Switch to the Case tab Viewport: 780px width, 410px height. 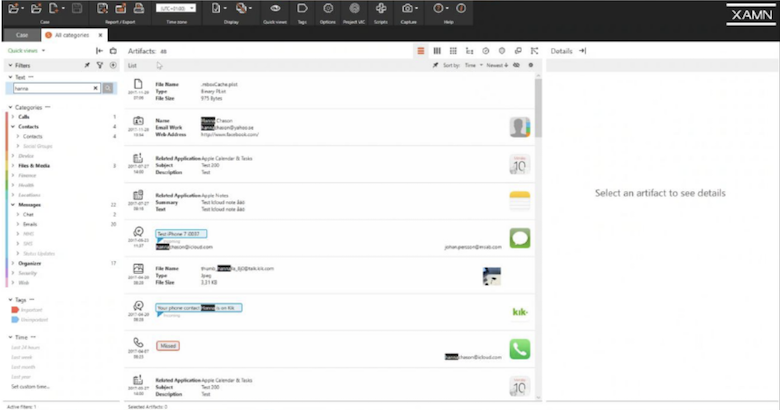[22, 35]
